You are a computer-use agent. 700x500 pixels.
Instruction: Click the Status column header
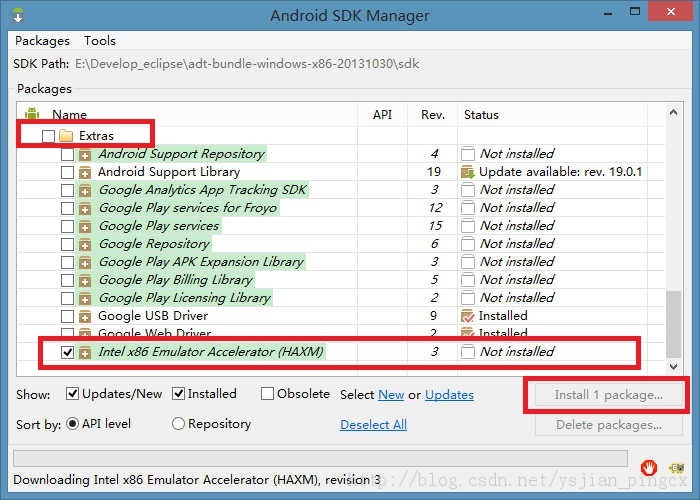point(481,115)
